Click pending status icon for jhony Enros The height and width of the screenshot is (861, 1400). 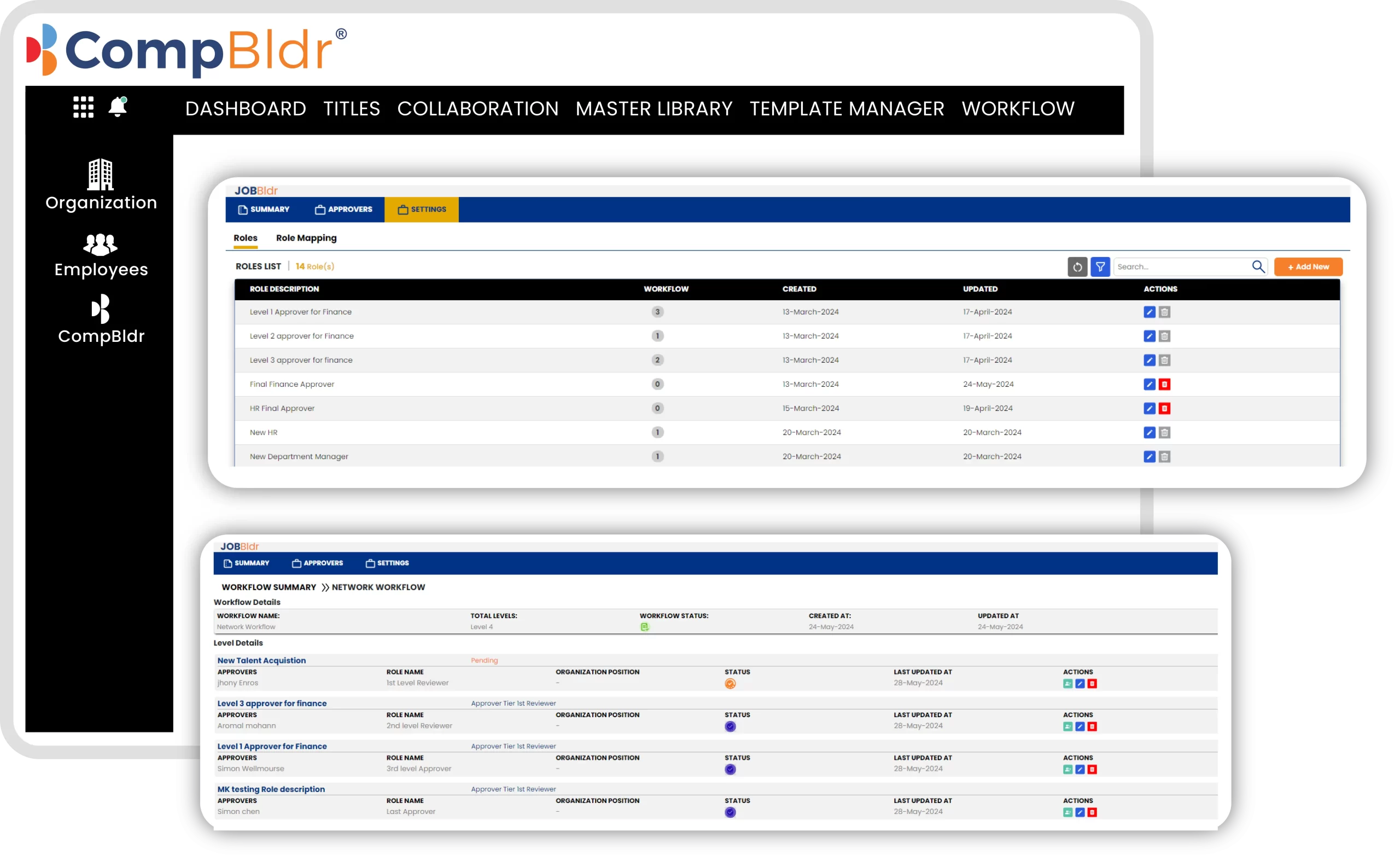pos(731,684)
